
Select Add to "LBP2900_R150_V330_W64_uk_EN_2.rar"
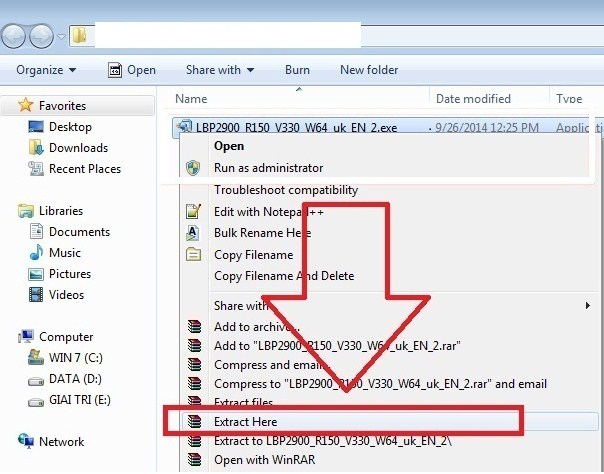[x=337, y=346]
